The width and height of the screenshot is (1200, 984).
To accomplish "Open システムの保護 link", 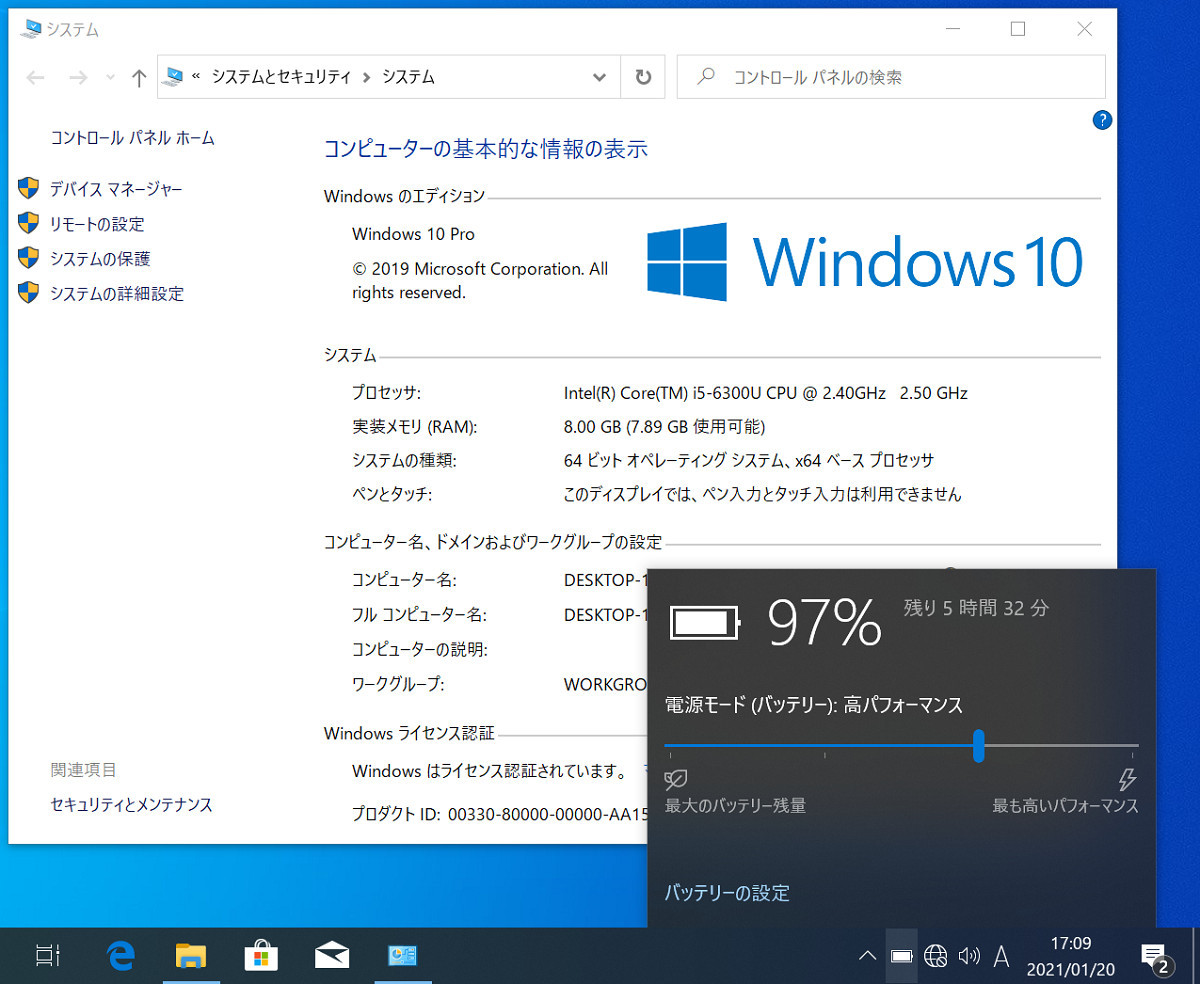I will [100, 259].
